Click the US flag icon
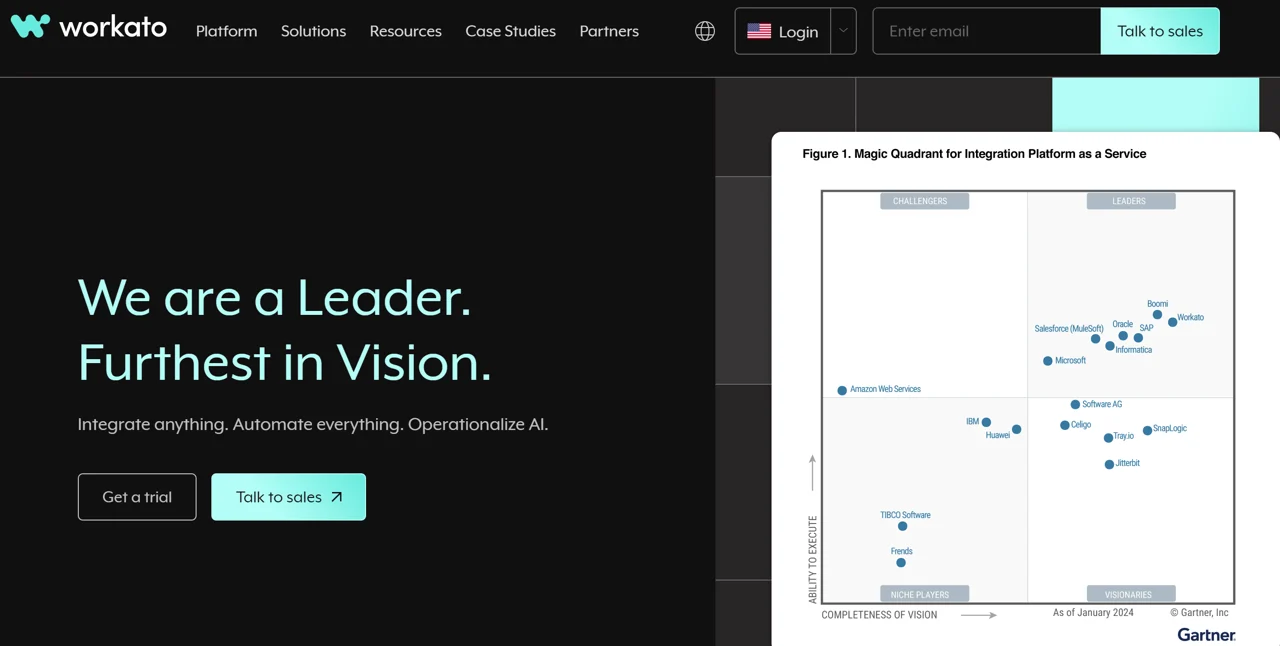The width and height of the screenshot is (1280, 646). click(759, 31)
